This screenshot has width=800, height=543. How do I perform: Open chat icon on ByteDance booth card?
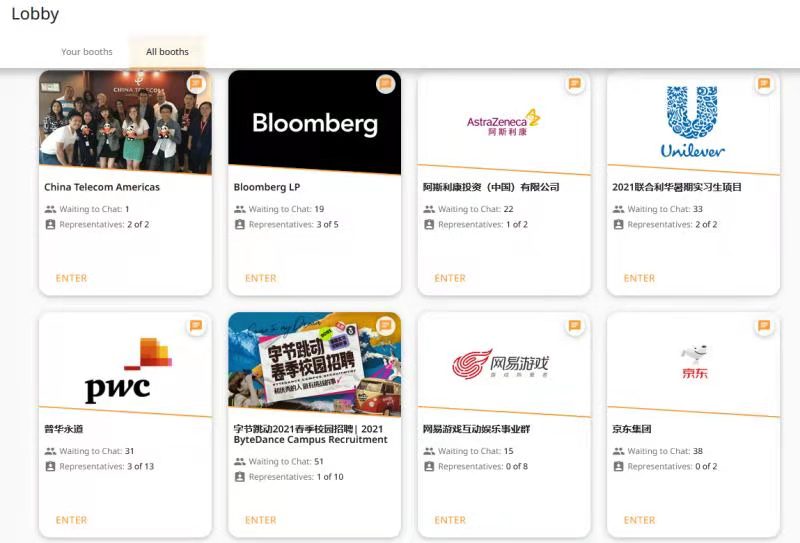point(386,325)
